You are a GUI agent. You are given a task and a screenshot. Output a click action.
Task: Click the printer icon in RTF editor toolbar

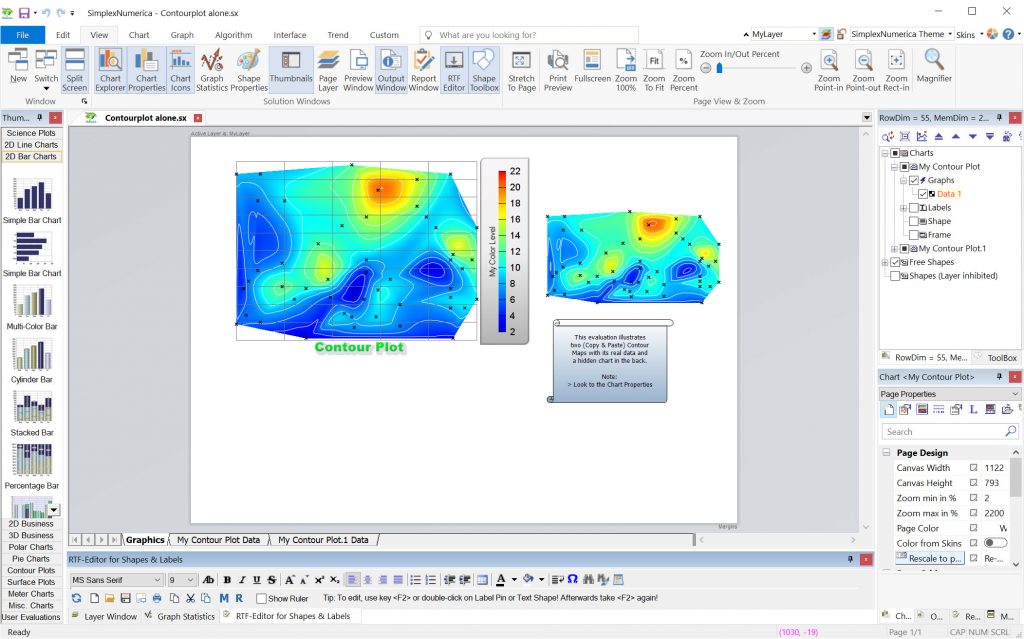pos(157,598)
